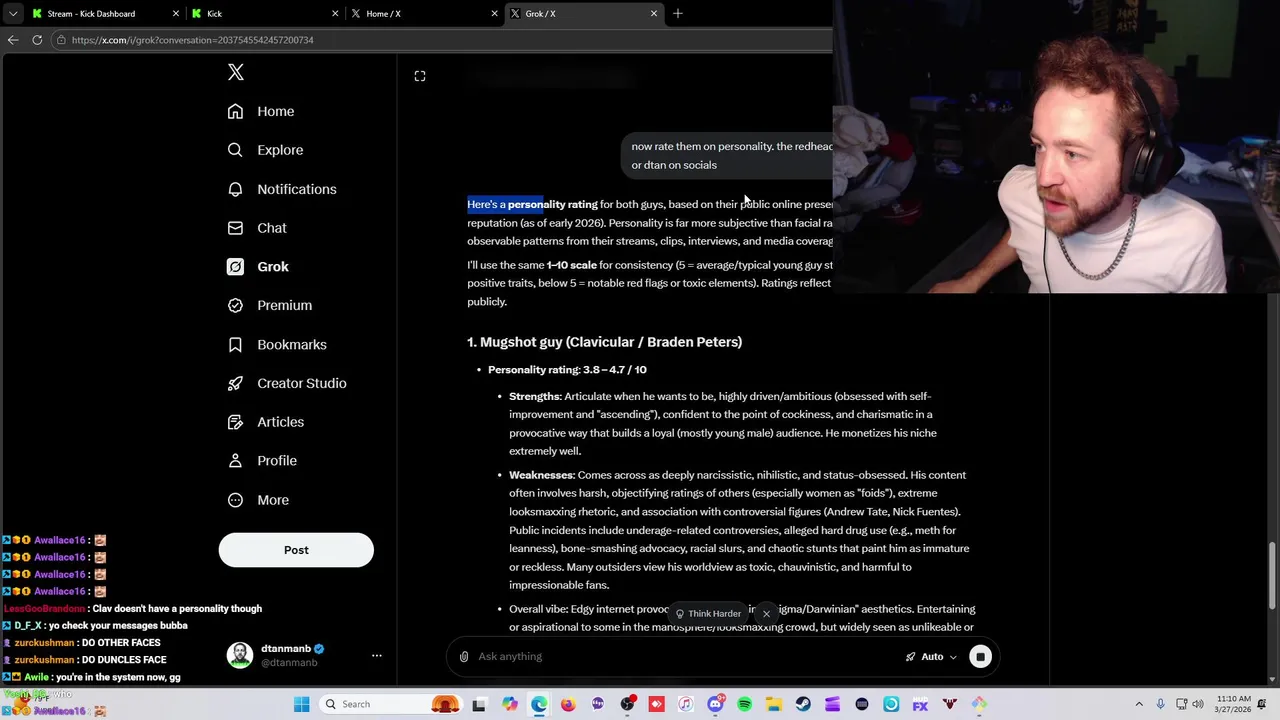The height and width of the screenshot is (720, 1280).
Task: Reload the page
Action: pyautogui.click(x=37, y=40)
